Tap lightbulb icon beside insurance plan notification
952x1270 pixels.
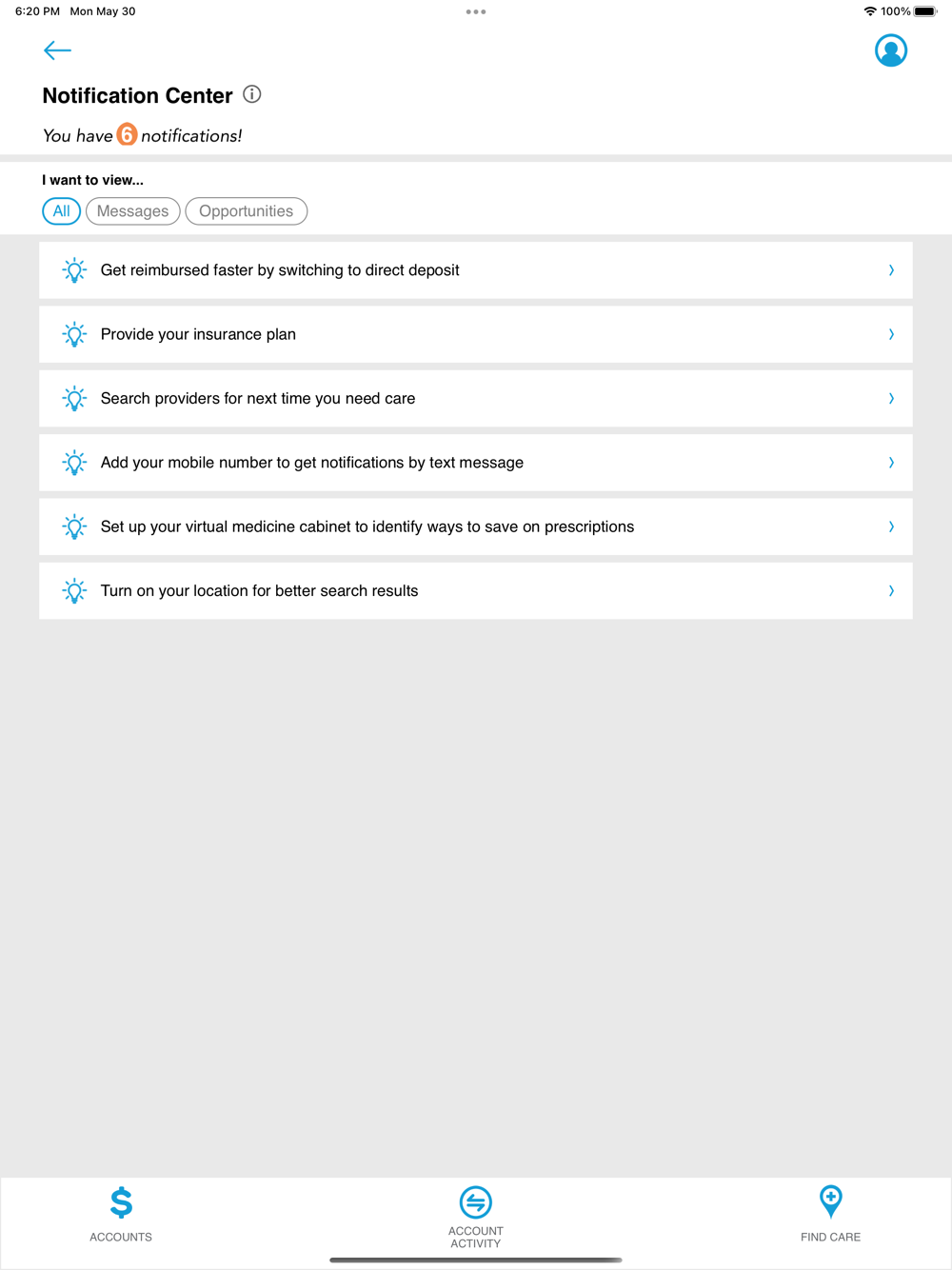[74, 334]
